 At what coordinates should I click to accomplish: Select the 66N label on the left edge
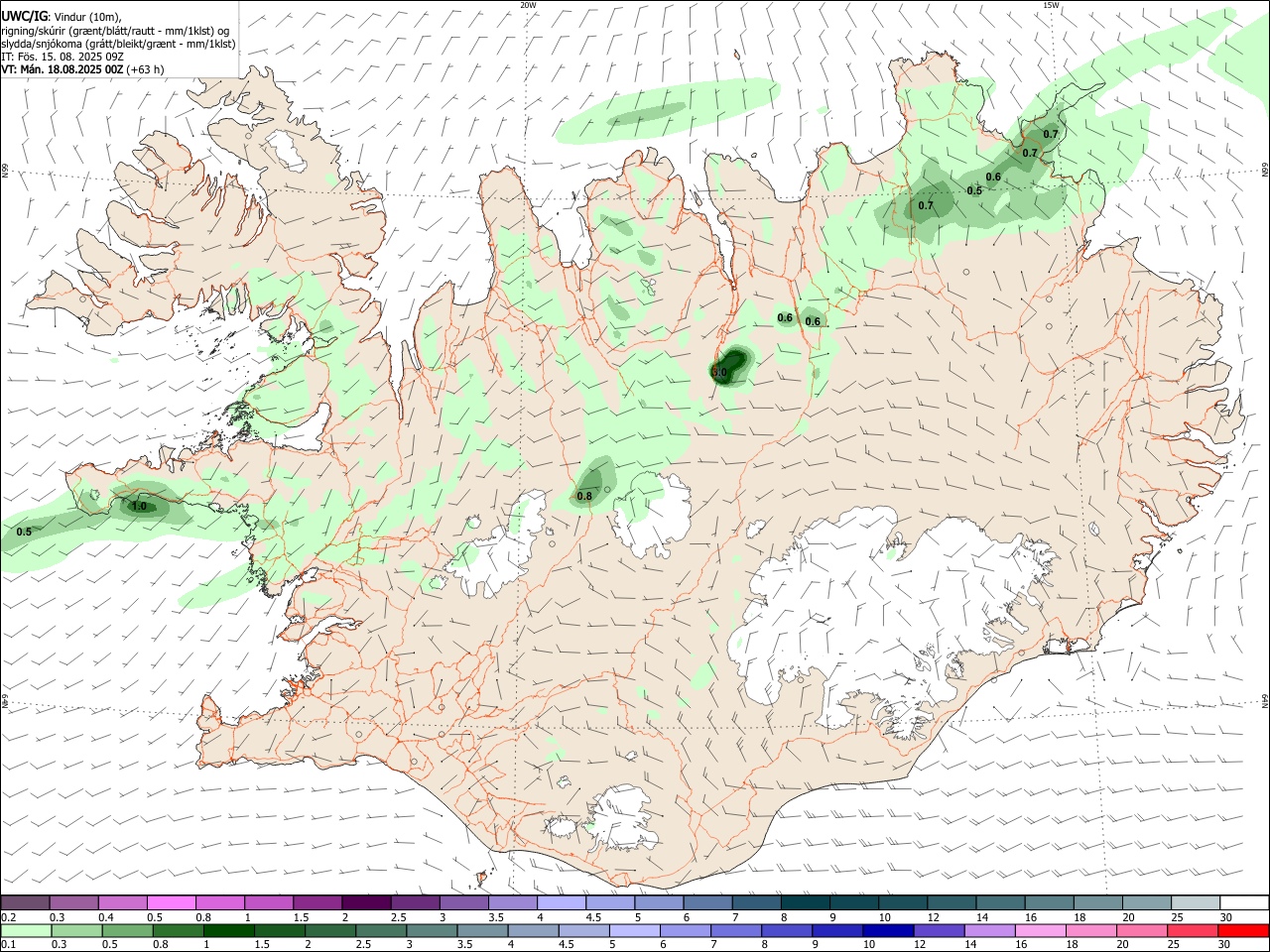tap(5, 172)
